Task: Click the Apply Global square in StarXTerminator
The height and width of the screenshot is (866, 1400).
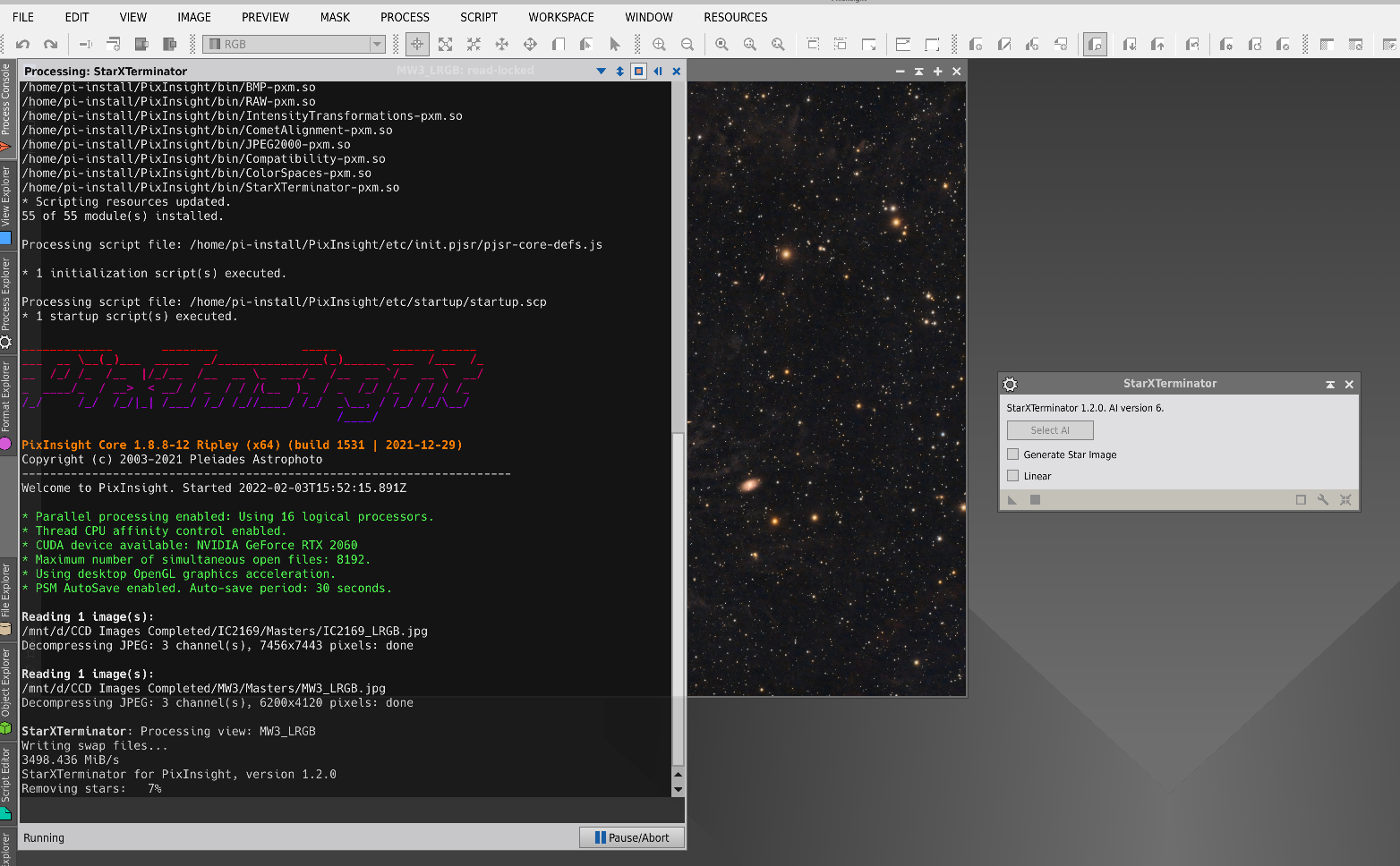Action: point(1035,500)
